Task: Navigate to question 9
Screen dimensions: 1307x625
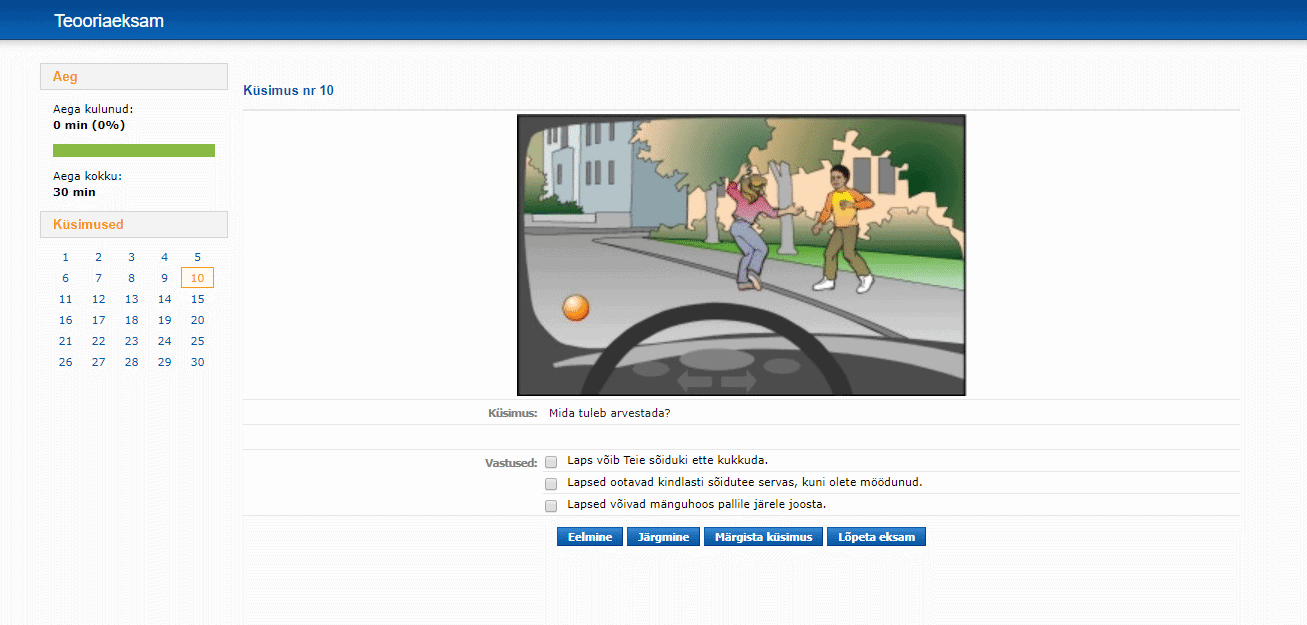Action: point(165,278)
